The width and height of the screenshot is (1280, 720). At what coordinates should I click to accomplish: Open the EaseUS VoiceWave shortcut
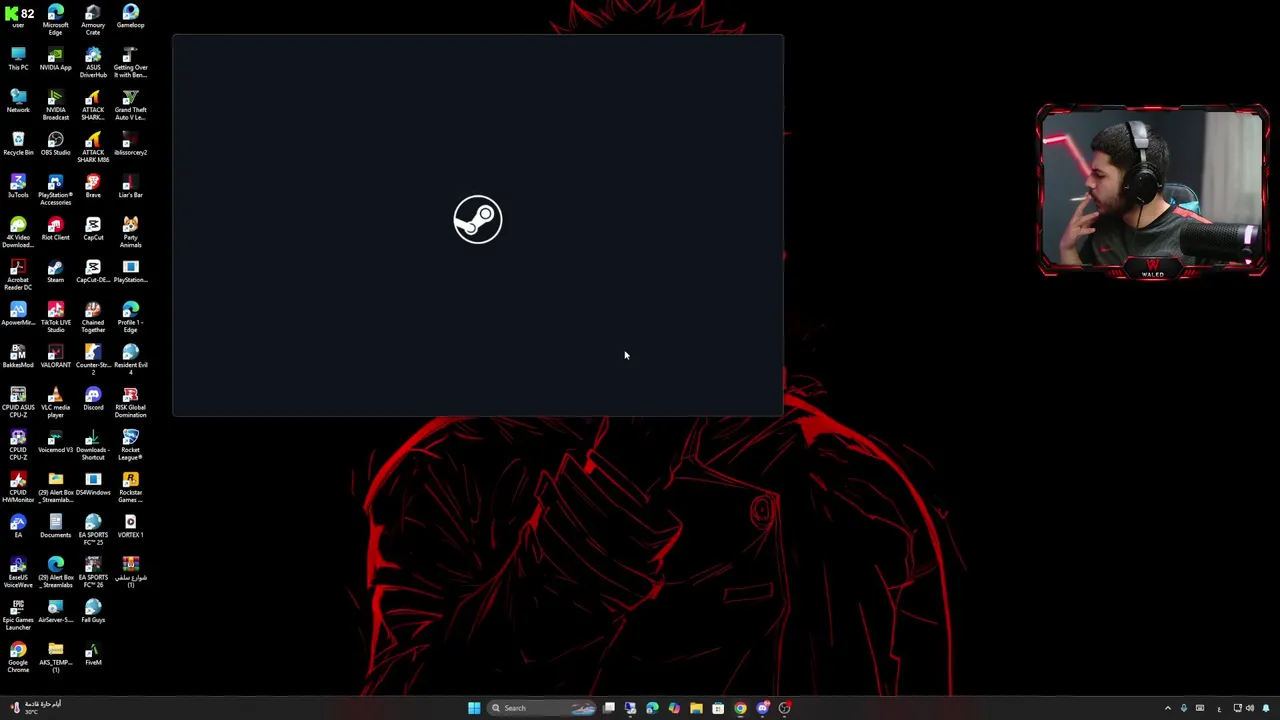pos(18,573)
